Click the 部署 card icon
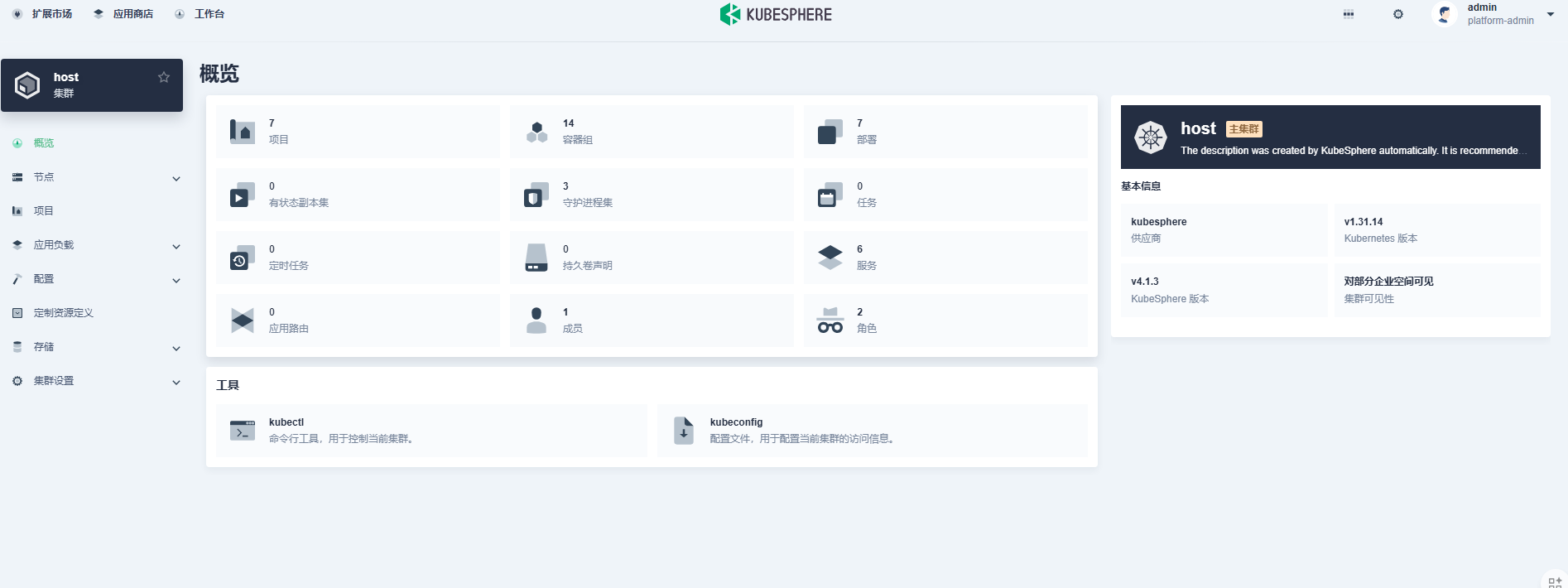The width and height of the screenshot is (1568, 588). (830, 132)
